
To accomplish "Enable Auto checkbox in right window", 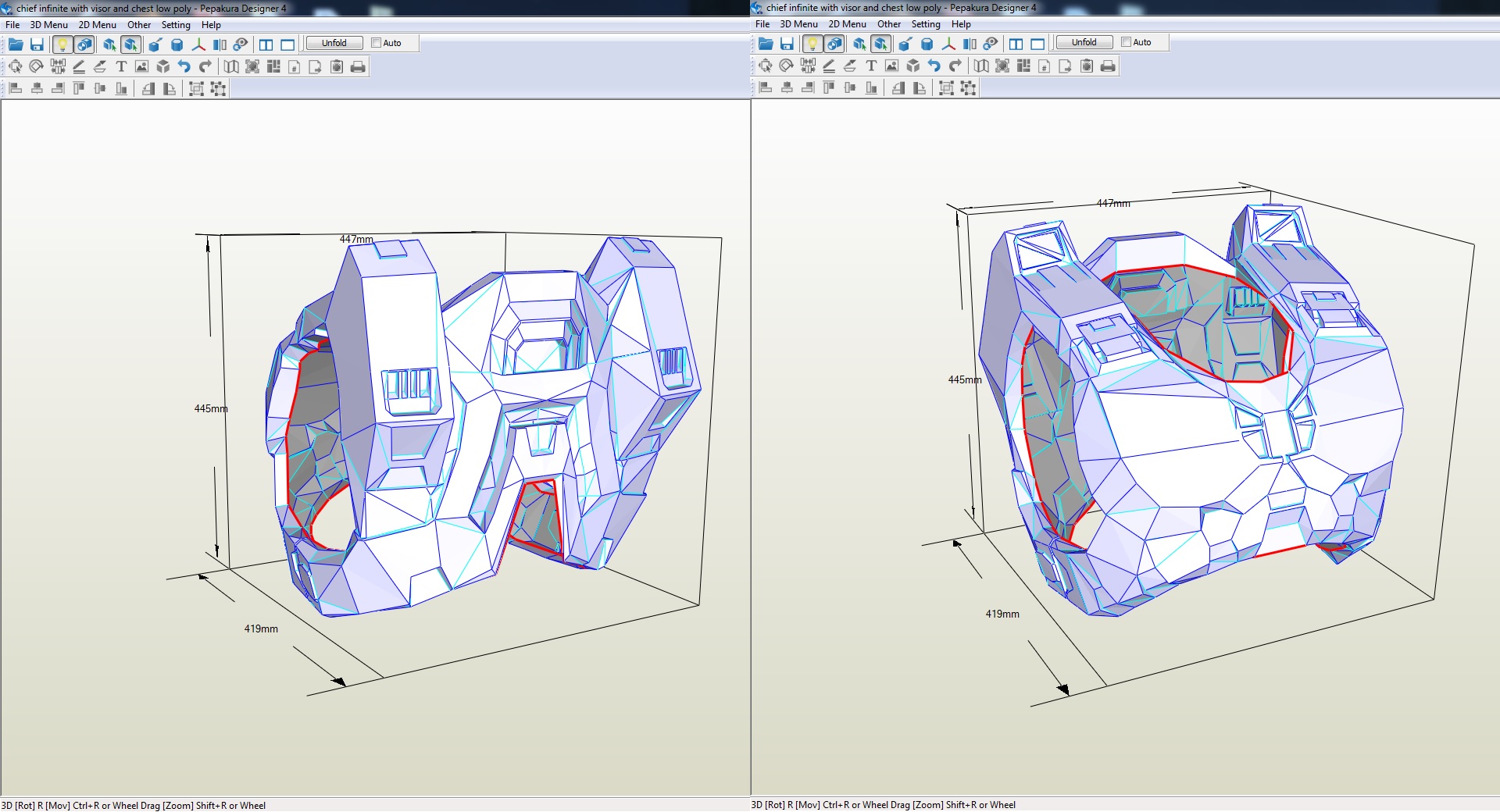I will coord(1126,42).
